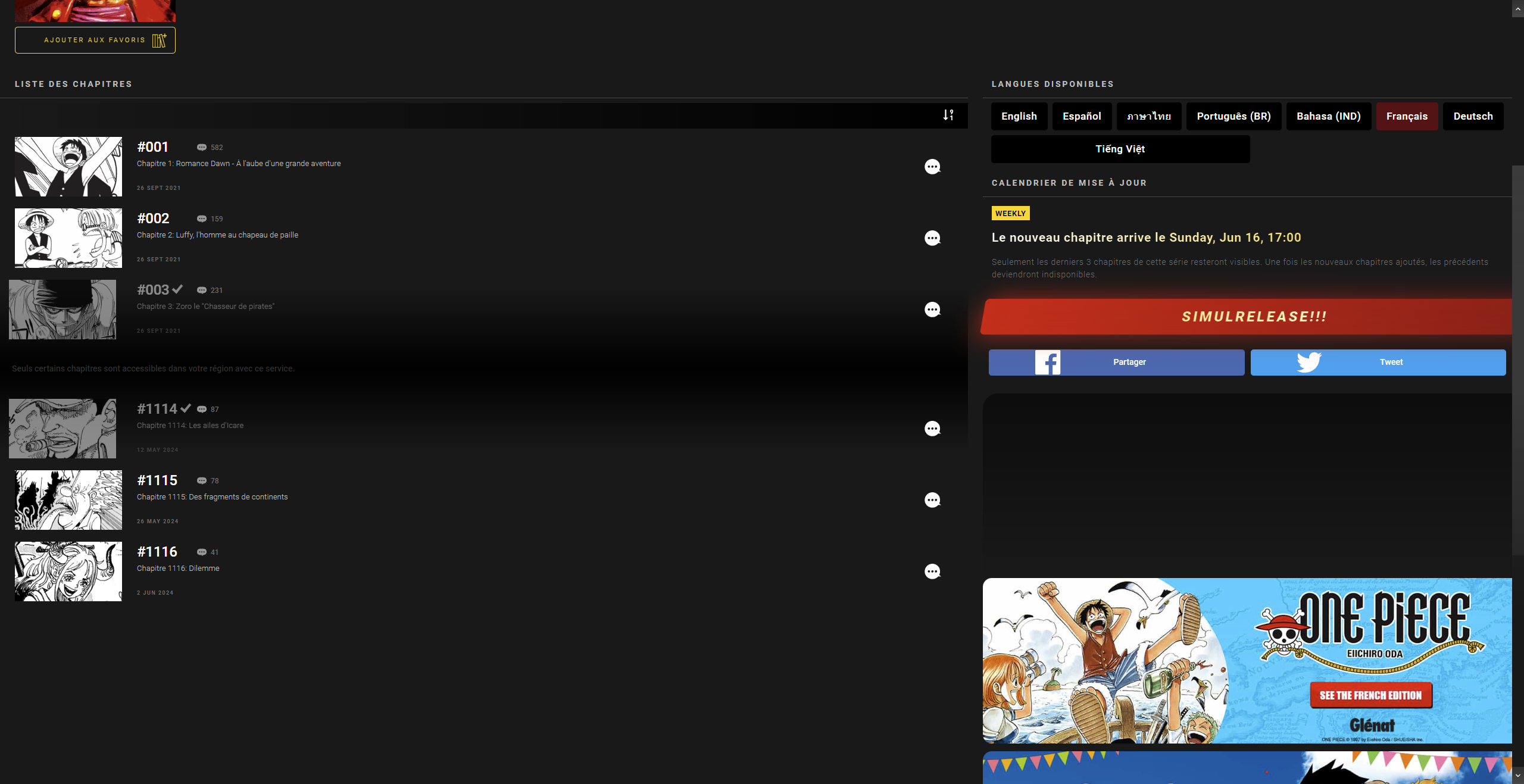Viewport: 1524px width, 784px height.
Task: Click See the French Edition banner button
Action: [x=1370, y=695]
